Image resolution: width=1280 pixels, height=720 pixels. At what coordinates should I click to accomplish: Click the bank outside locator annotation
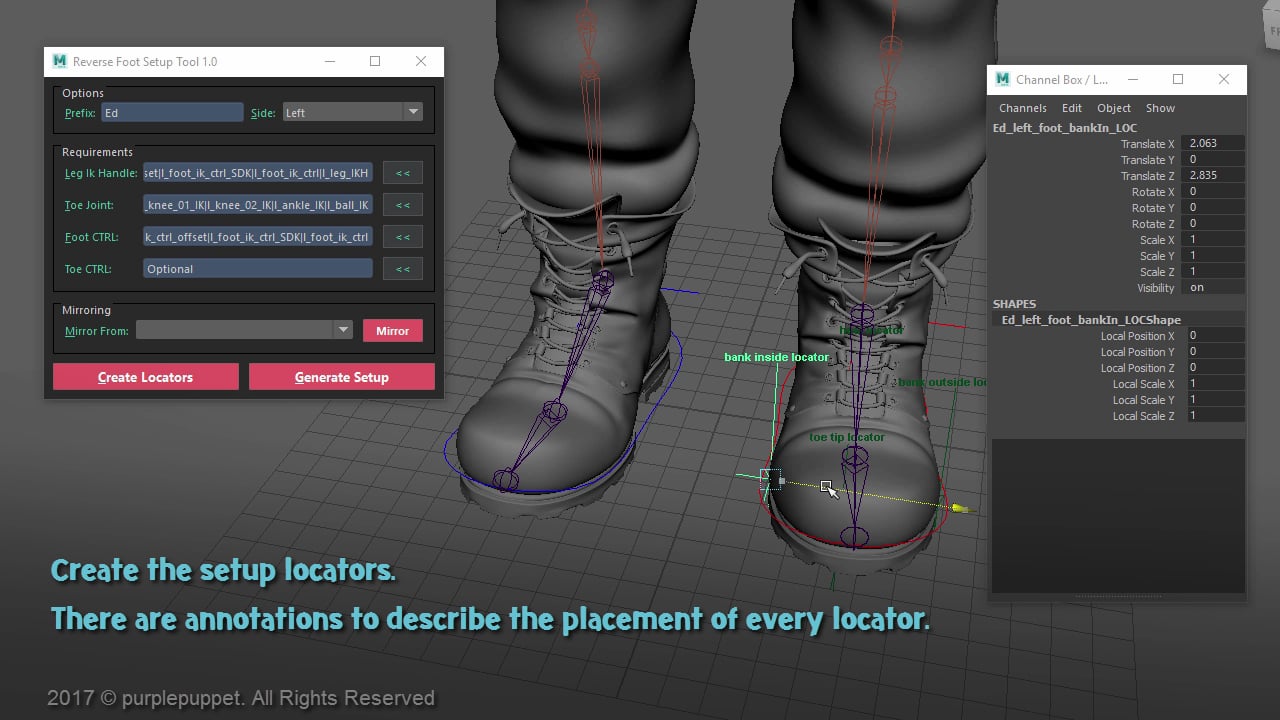pos(941,382)
